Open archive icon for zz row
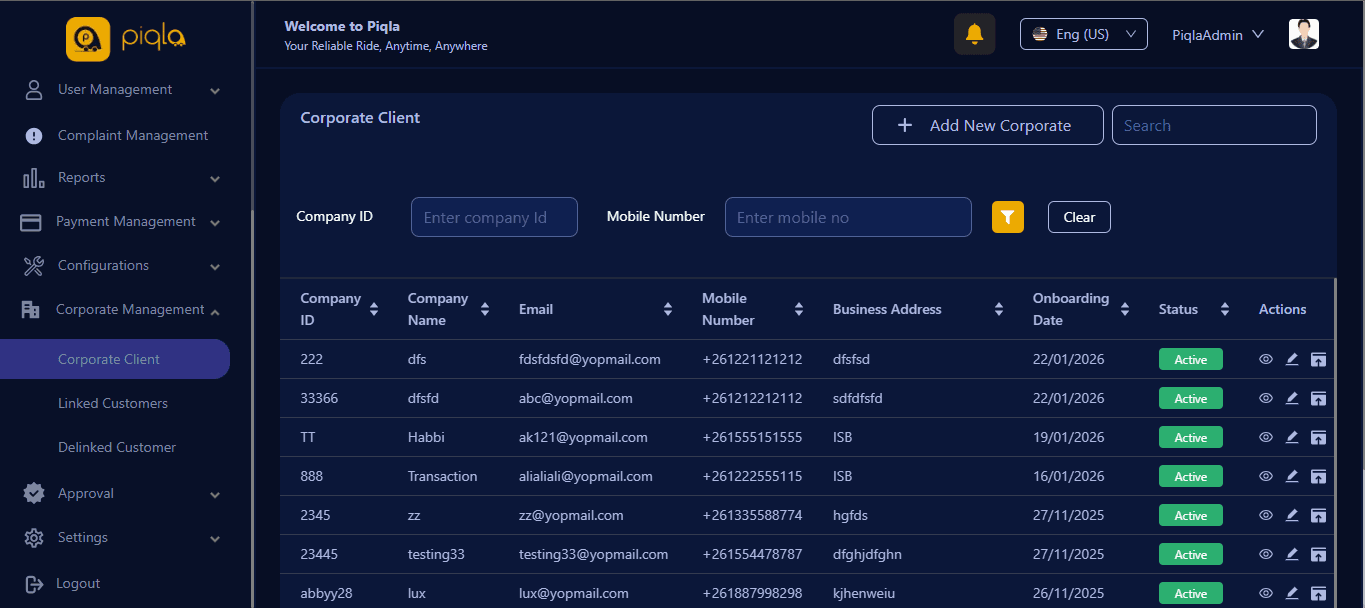Image resolution: width=1365 pixels, height=608 pixels. tap(1318, 515)
